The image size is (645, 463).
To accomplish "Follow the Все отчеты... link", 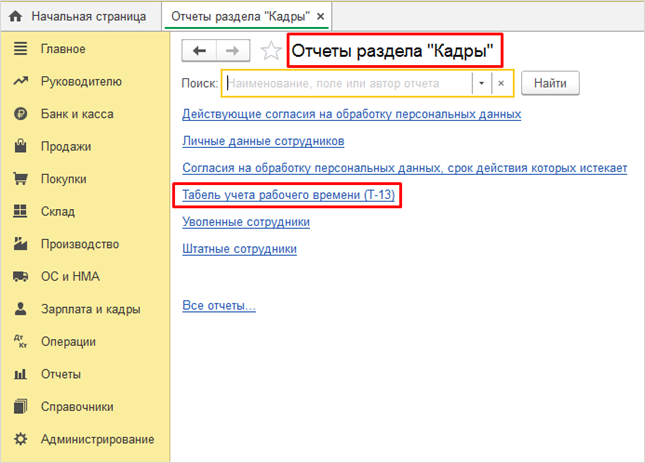I will click(219, 304).
